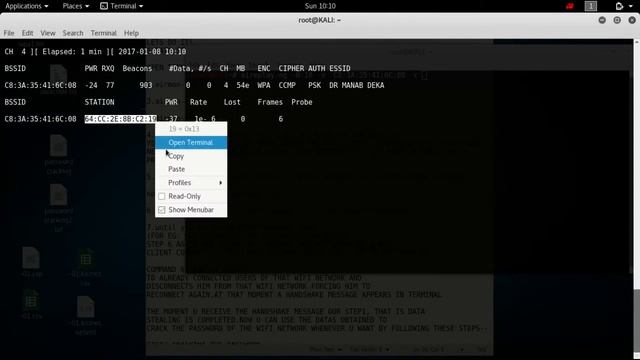The width and height of the screenshot is (640, 360).
Task: Click the ENC value WPA
Action: point(264,85)
